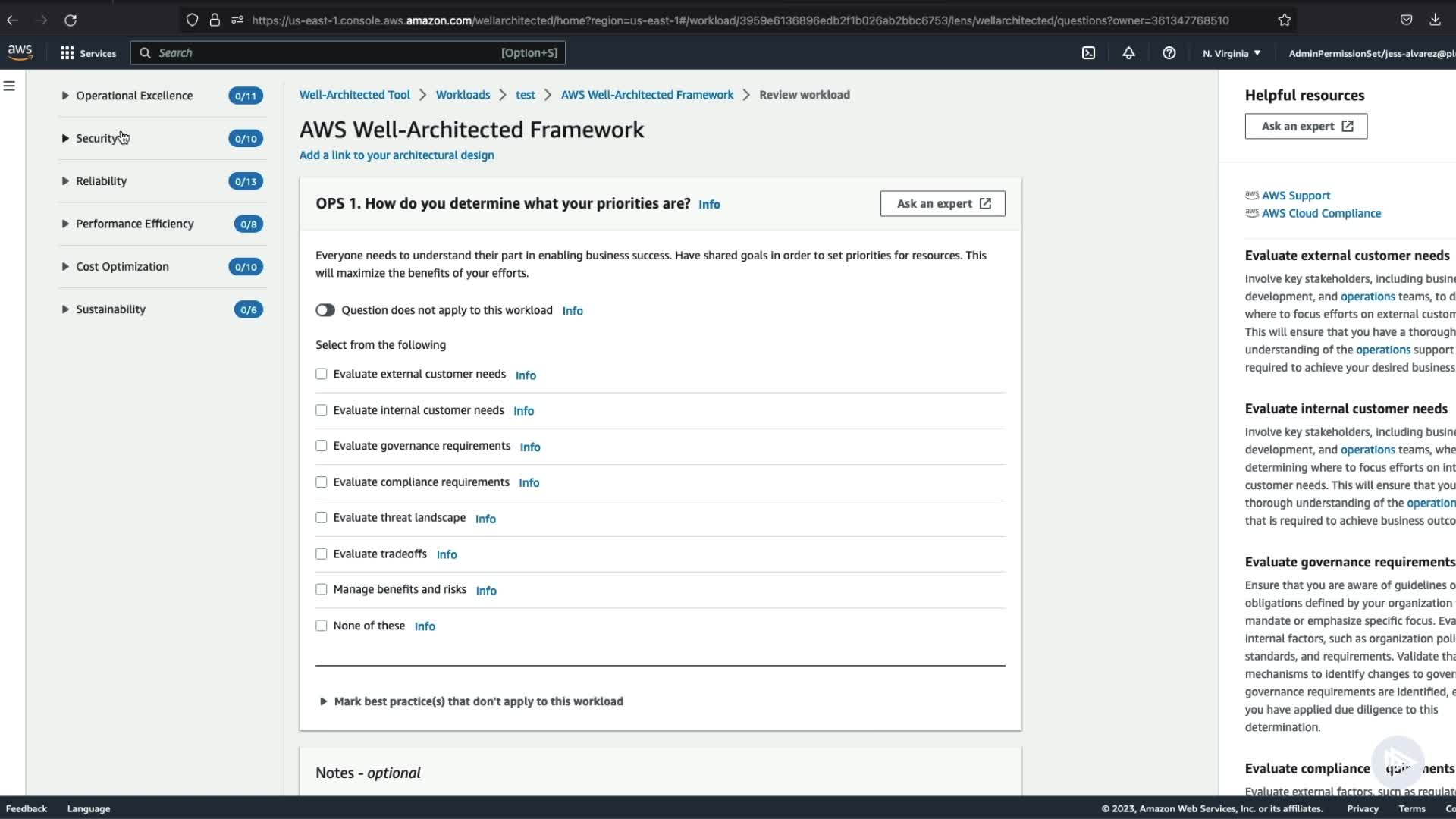Open the N. Virginia region dropdown
1456x819 pixels.
coord(1232,53)
